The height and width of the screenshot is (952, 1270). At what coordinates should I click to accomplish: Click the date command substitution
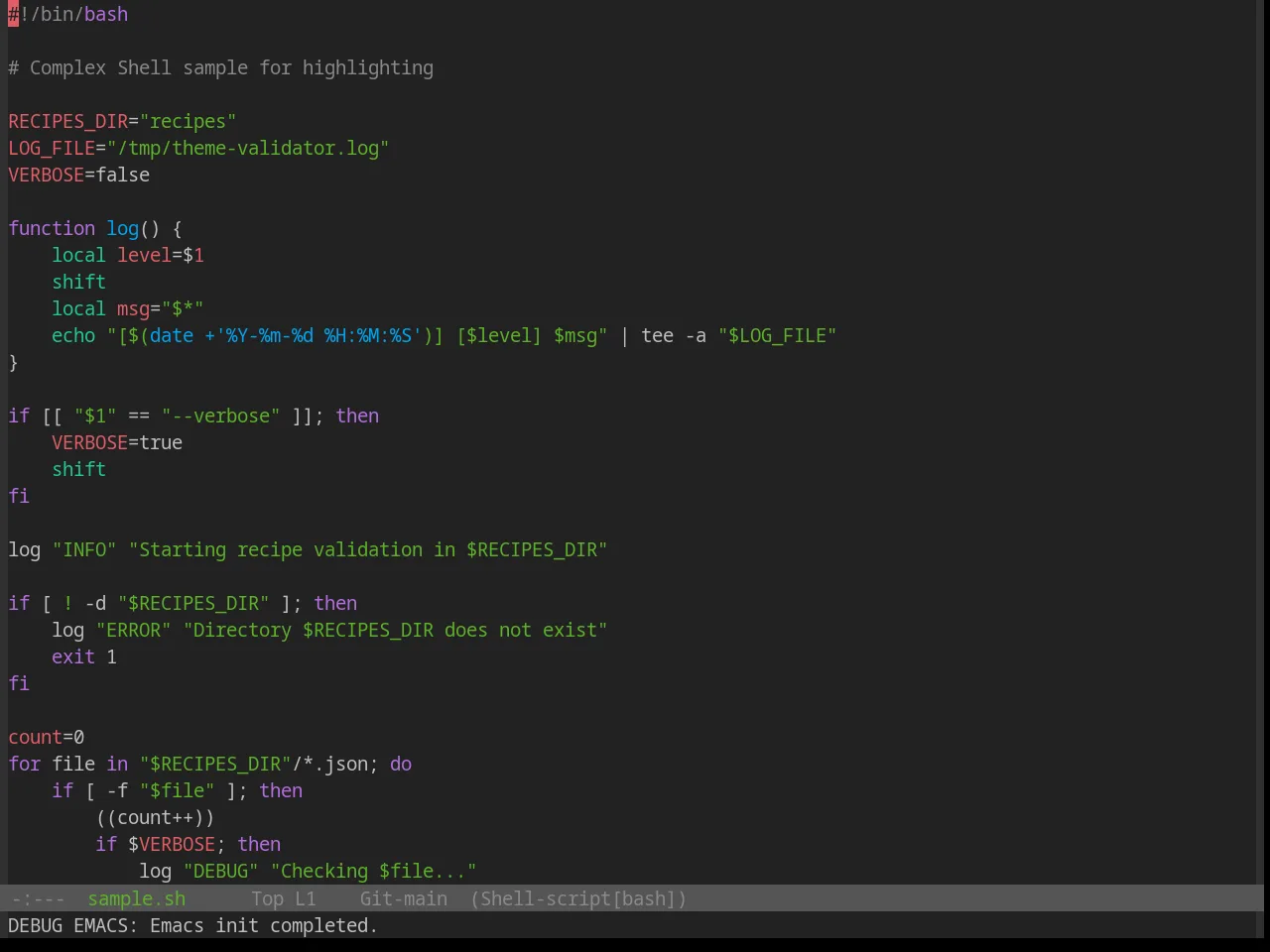(x=281, y=335)
